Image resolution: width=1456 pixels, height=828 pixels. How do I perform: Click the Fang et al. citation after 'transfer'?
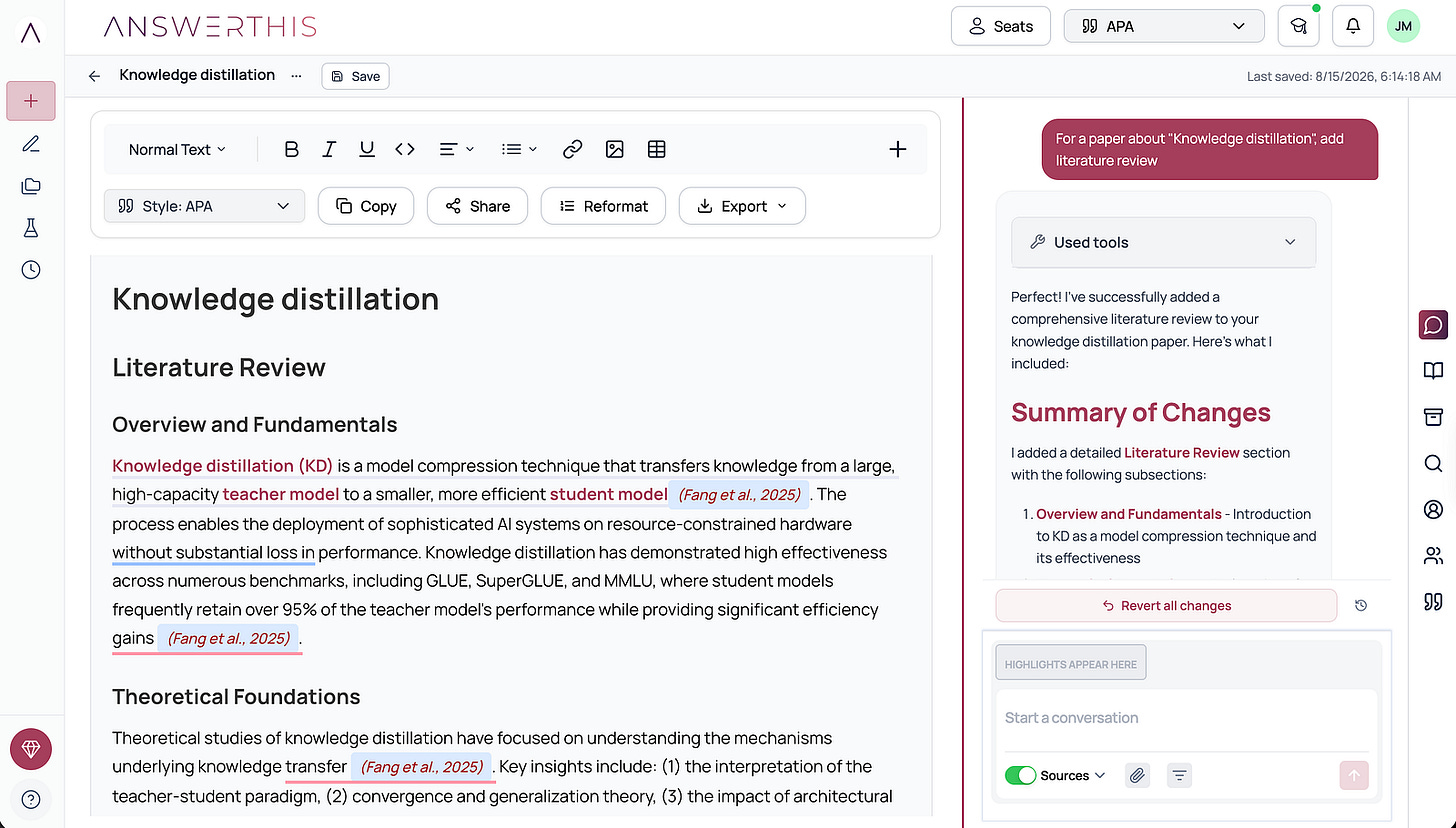coord(421,767)
